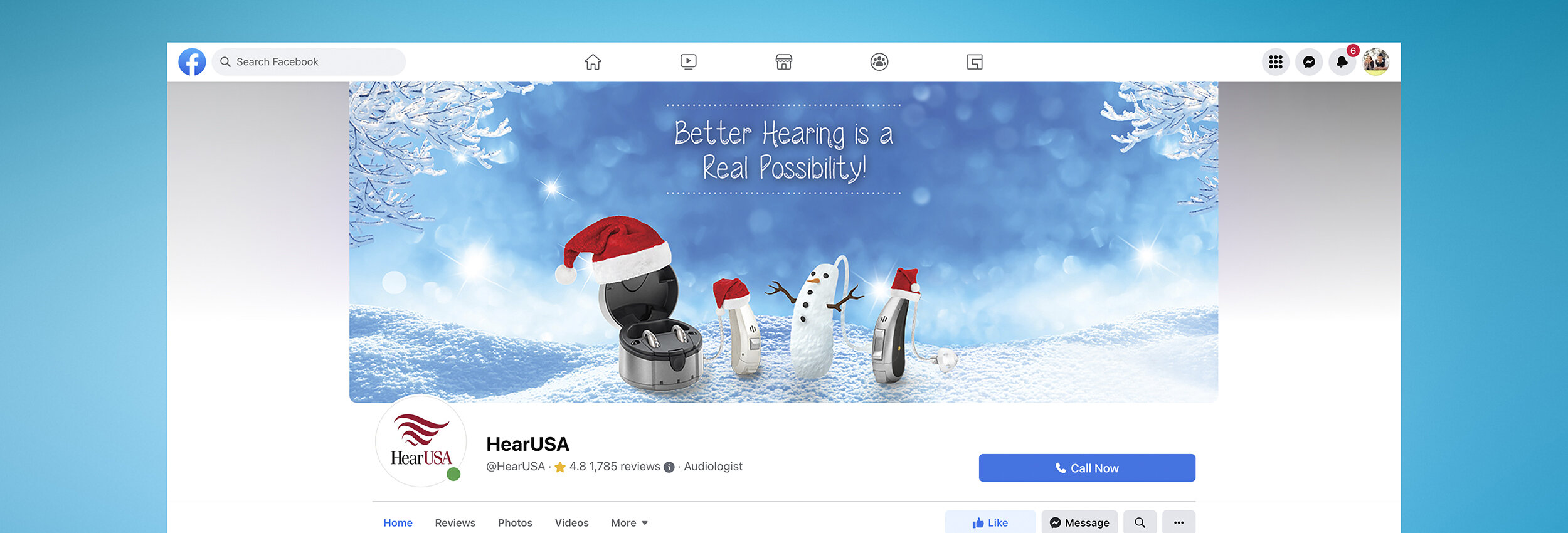The height and width of the screenshot is (533, 1568).
Task: Like the HearUSA page
Action: (990, 522)
